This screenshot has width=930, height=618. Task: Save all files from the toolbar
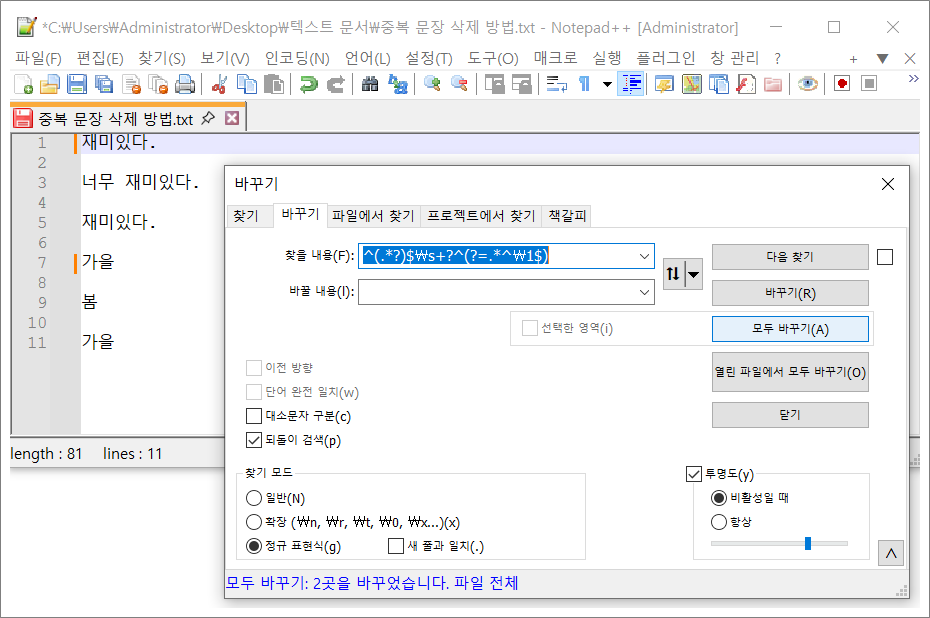(x=104, y=84)
